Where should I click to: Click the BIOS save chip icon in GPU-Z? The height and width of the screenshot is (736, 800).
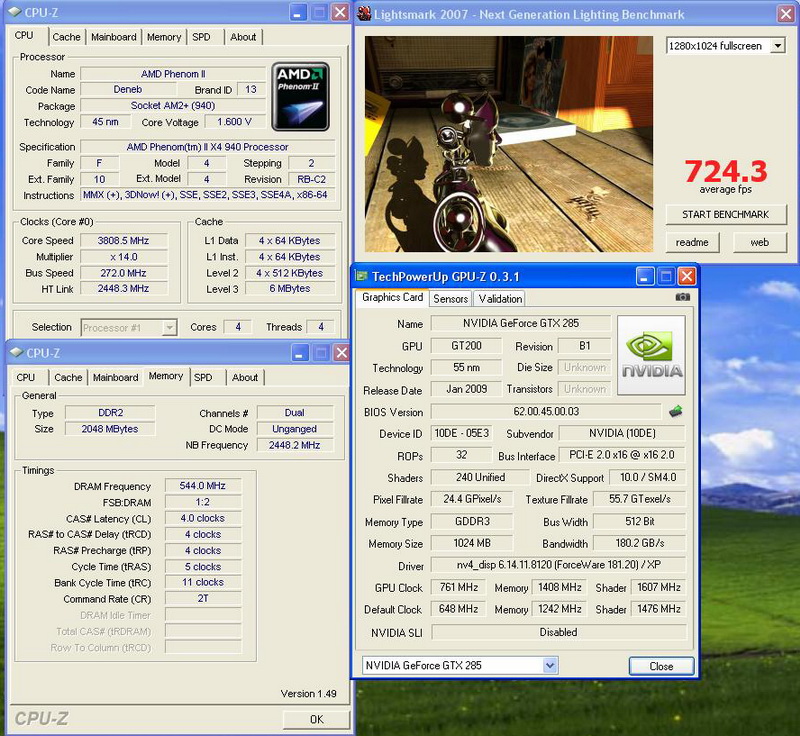click(675, 411)
